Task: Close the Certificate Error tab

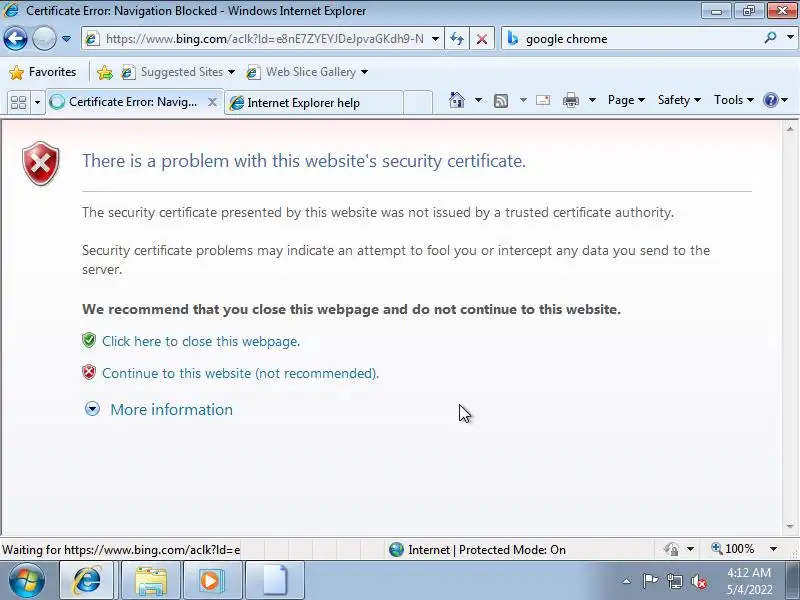Action: (x=212, y=102)
